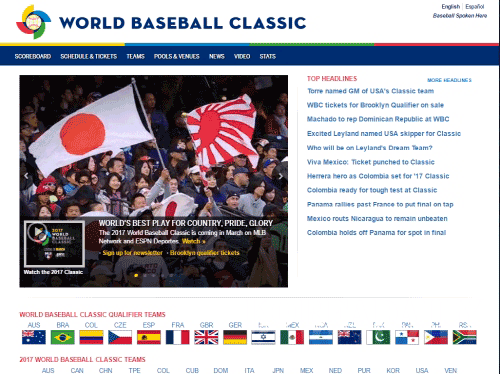This screenshot has width=500, height=374.
Task: Select the Spain flag icon
Action: tap(149, 337)
